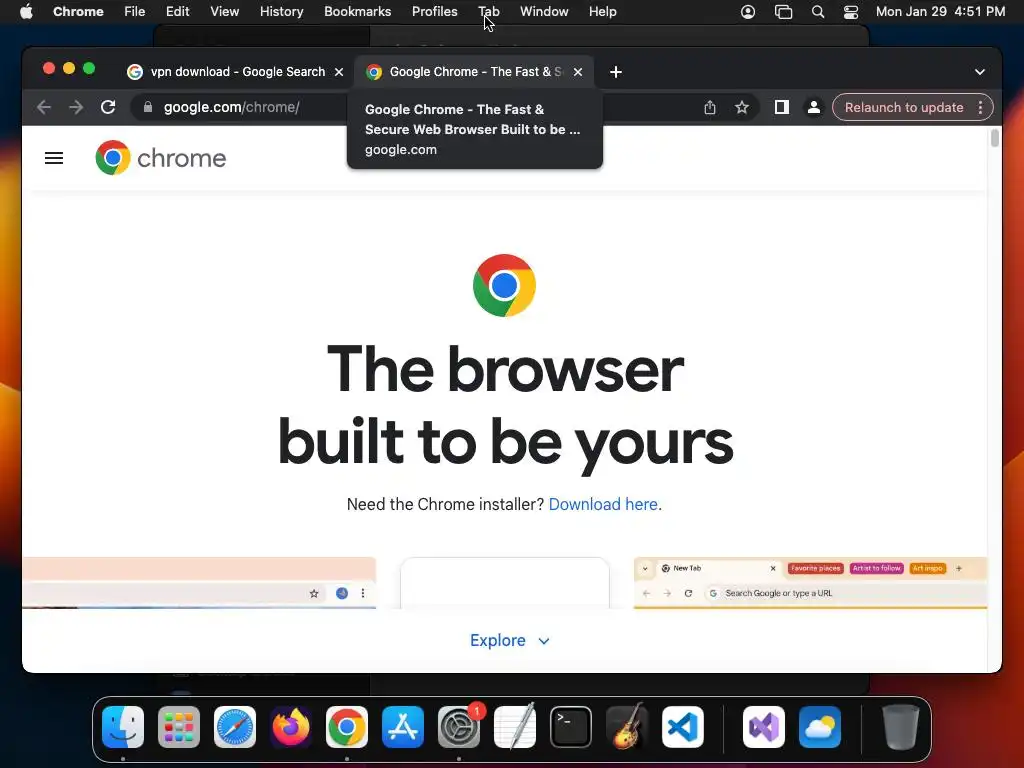Click the screen mirroring icon in menu bar
The image size is (1024, 768).
pos(783,12)
